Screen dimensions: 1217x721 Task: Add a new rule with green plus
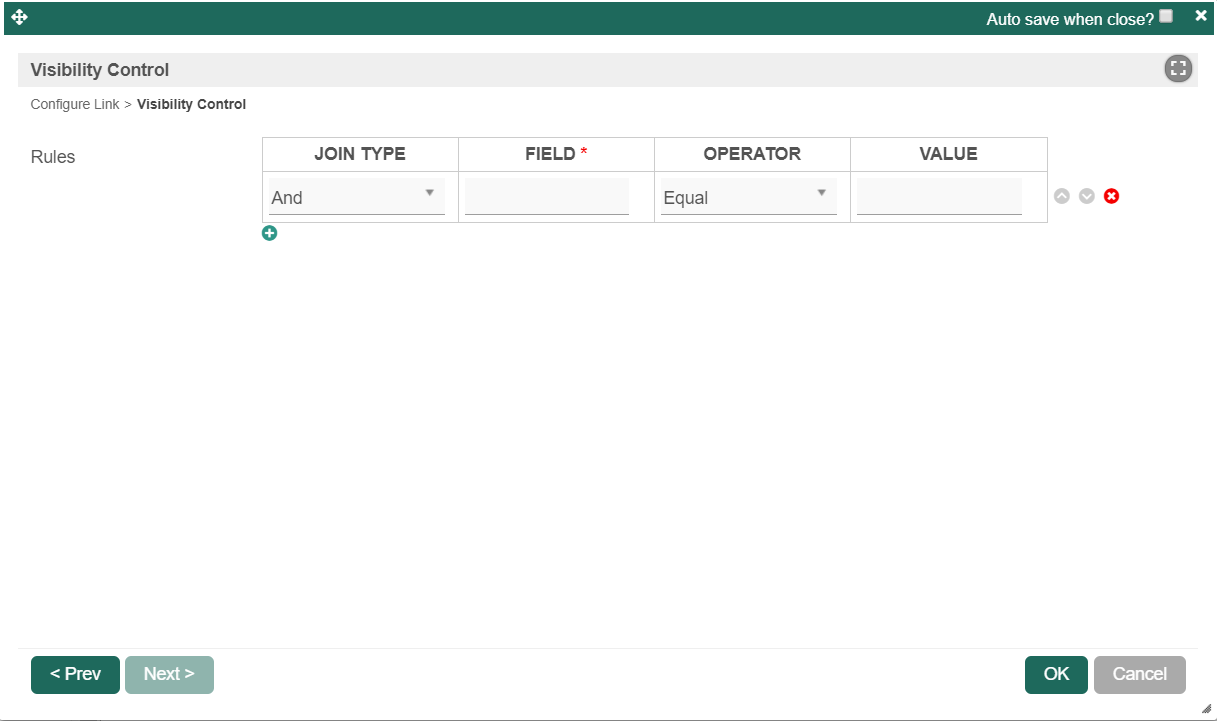point(269,233)
